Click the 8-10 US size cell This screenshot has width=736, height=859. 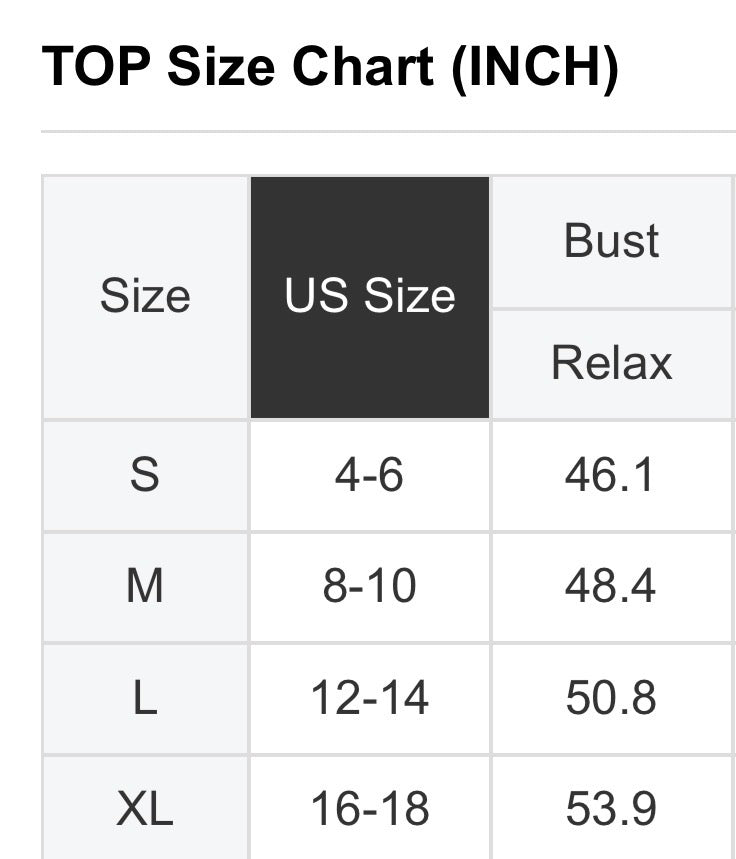click(370, 587)
